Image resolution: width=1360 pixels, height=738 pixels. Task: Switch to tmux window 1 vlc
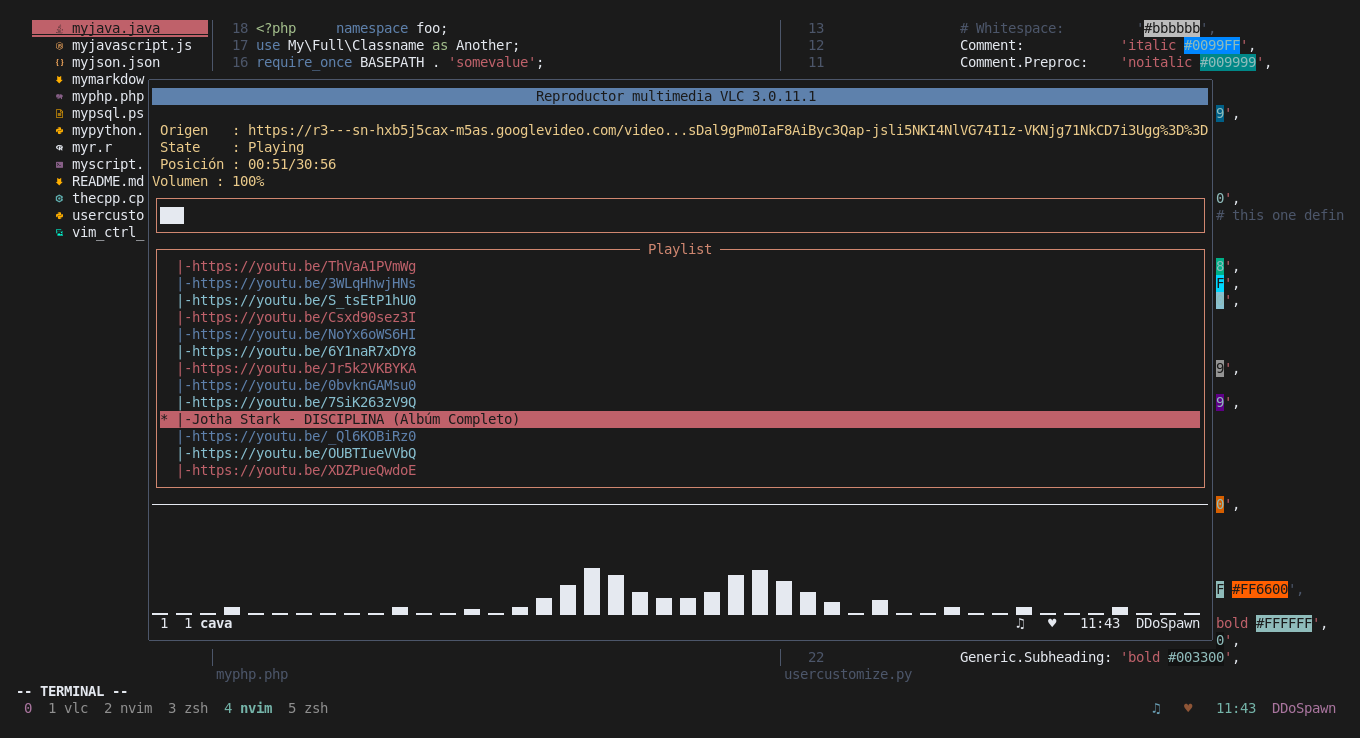[68, 708]
